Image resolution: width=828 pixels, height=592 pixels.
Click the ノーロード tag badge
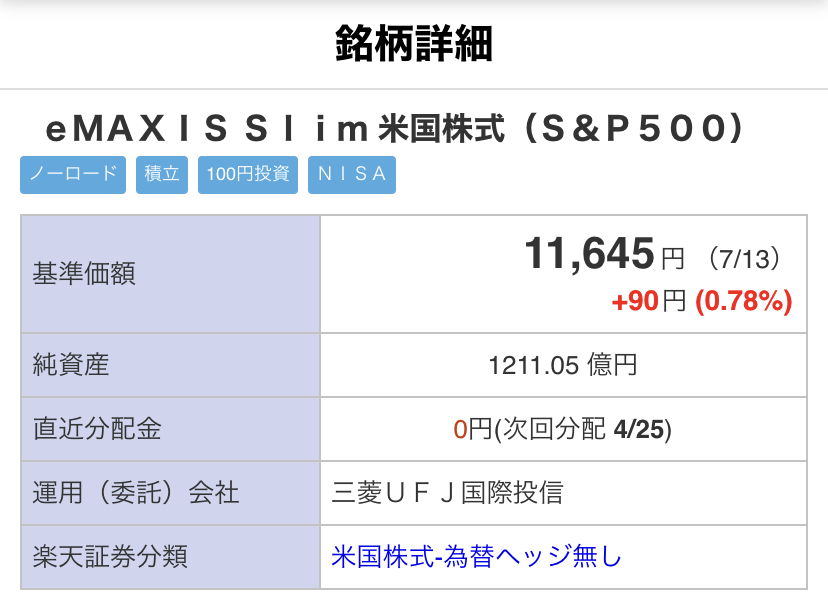coord(73,175)
